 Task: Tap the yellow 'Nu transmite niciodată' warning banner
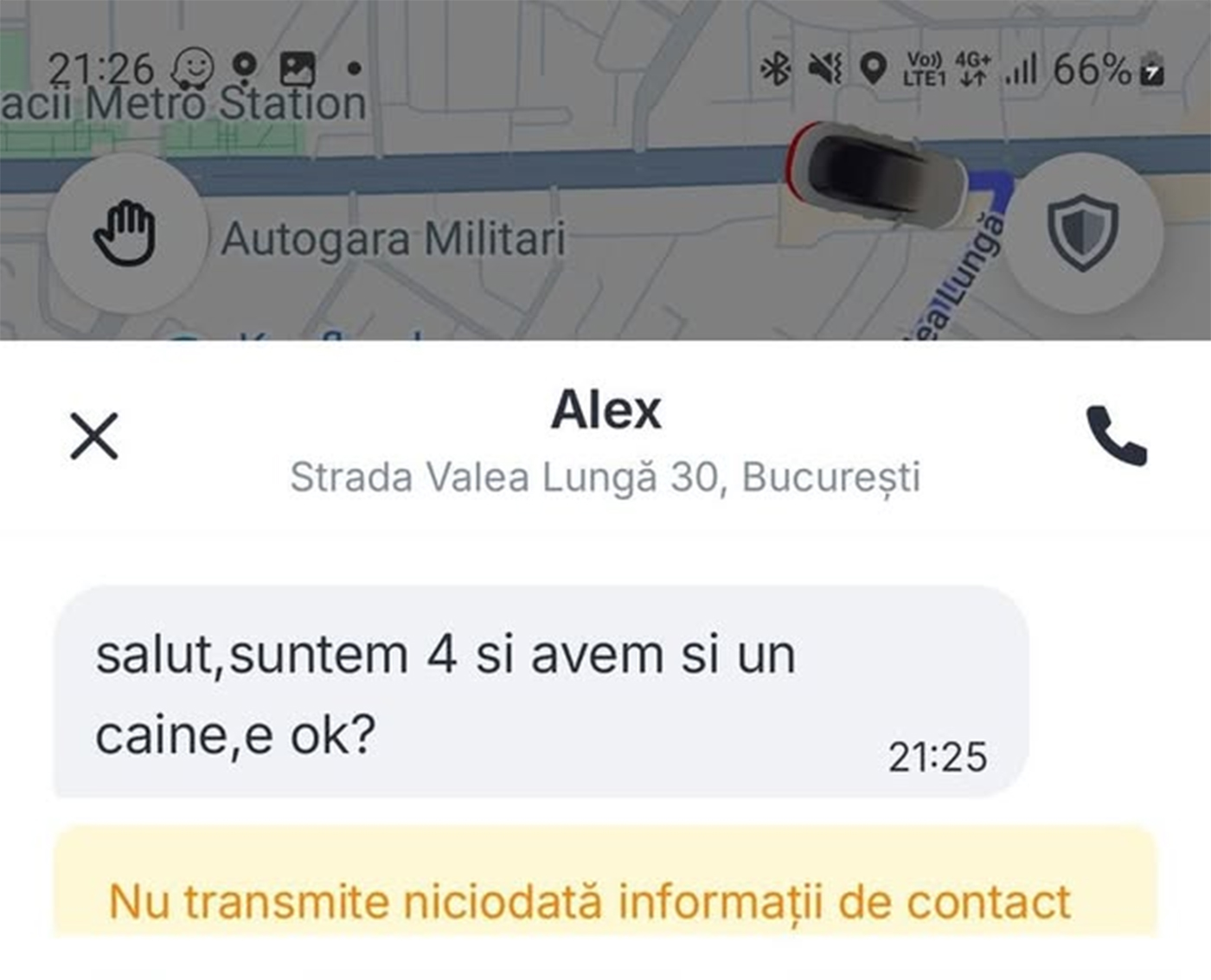tap(605, 881)
